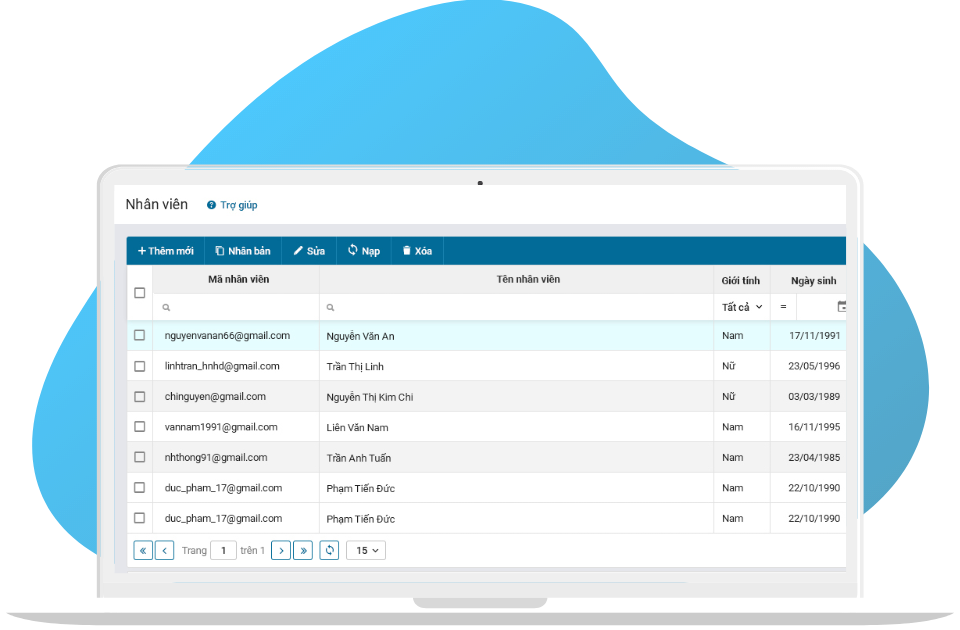Open the '=' date filter operator selector

tap(783, 307)
